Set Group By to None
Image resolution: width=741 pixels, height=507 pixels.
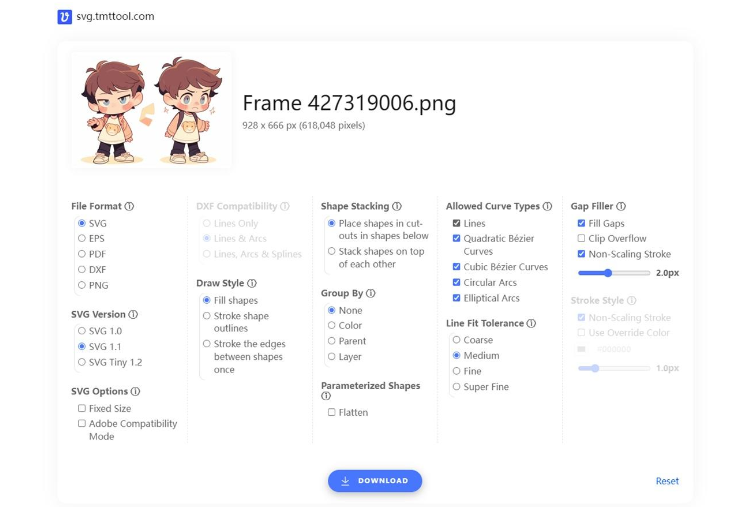pyautogui.click(x=332, y=310)
